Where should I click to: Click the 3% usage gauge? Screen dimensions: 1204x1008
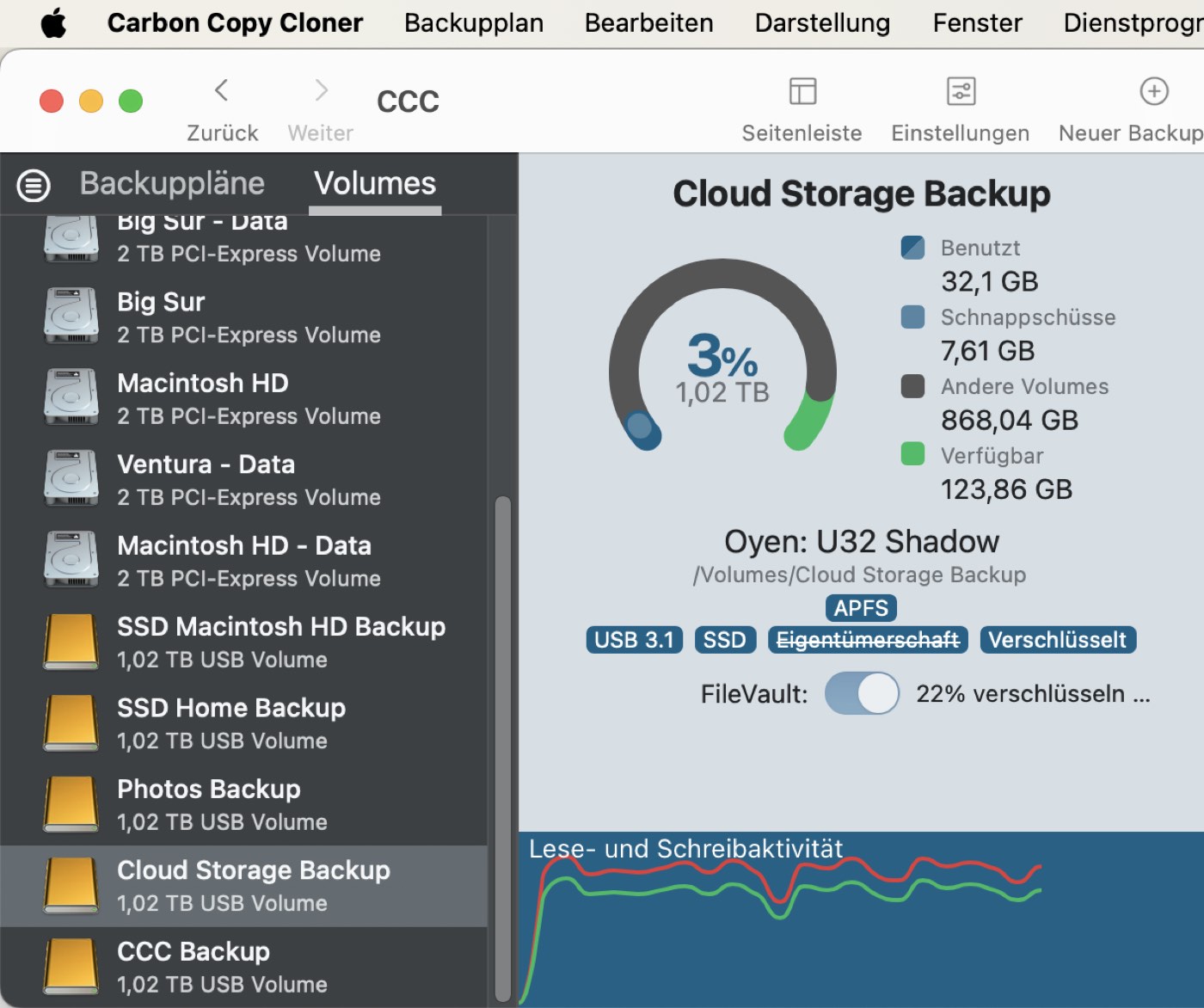coord(722,356)
